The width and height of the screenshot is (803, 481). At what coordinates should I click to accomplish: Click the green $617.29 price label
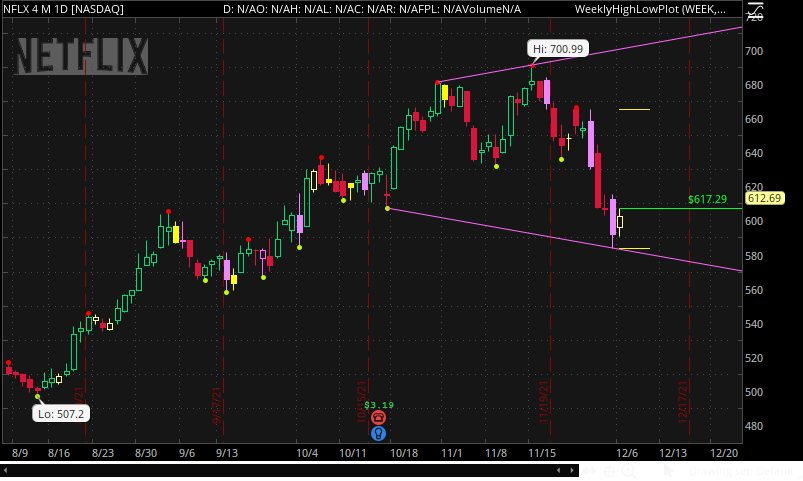click(x=707, y=199)
